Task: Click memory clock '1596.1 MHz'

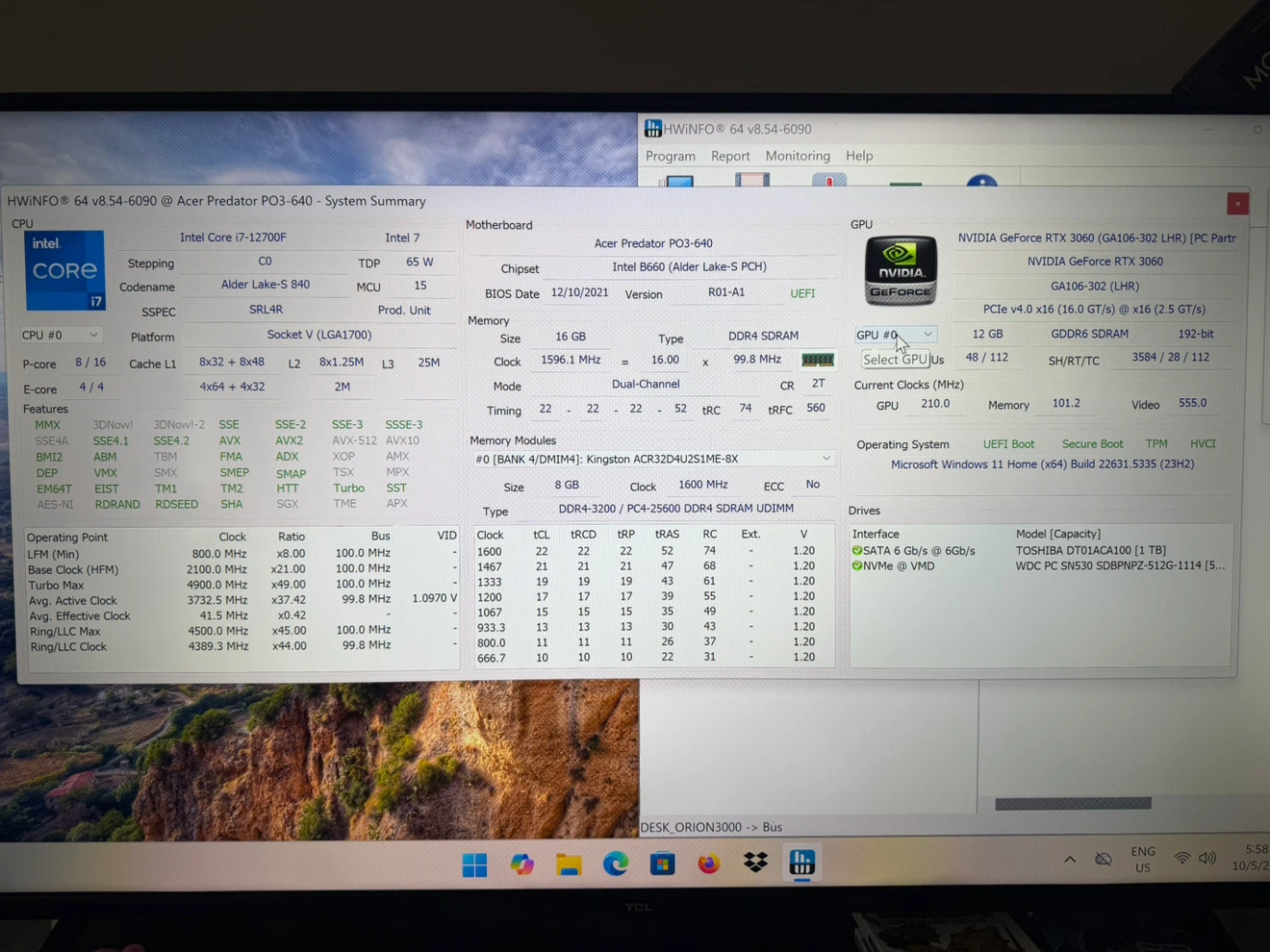Action: [x=571, y=360]
